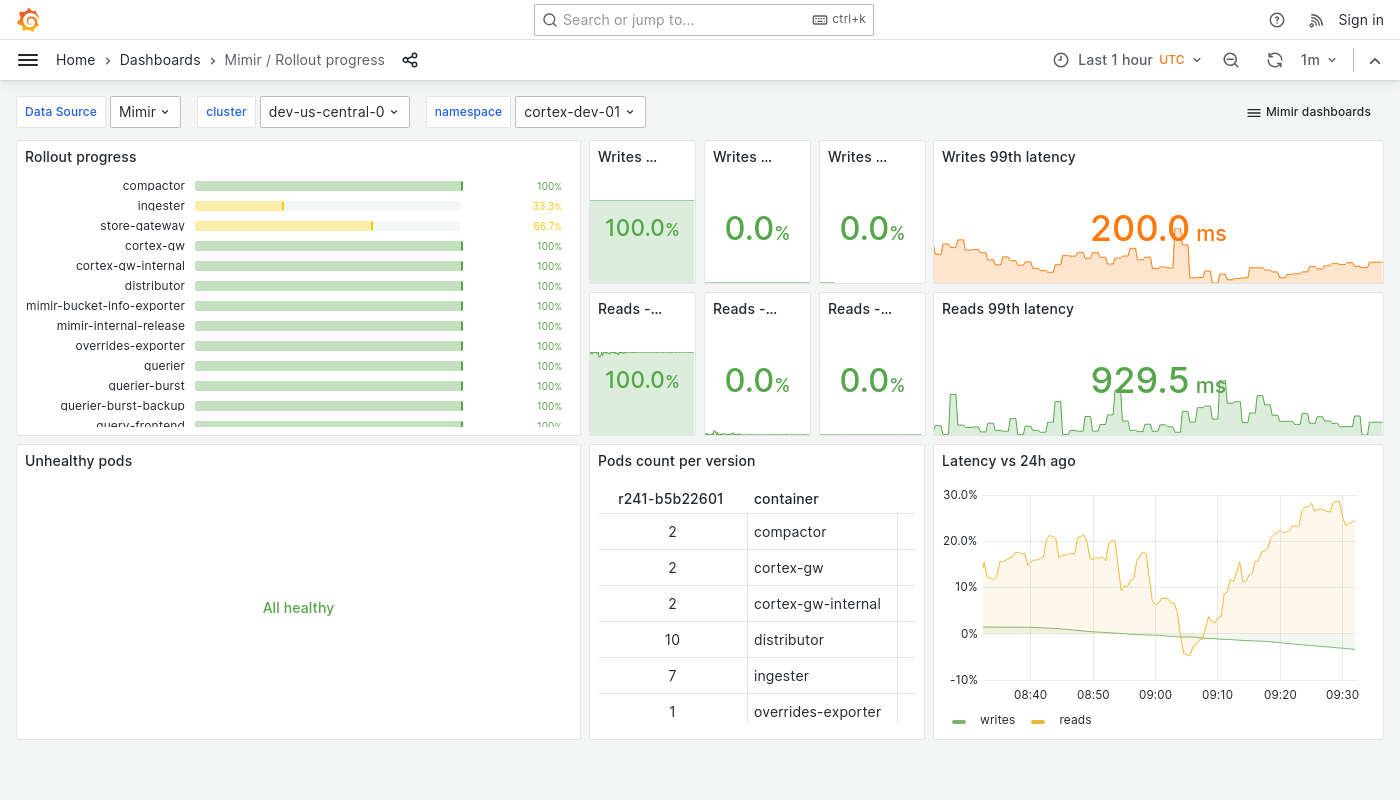This screenshot has width=1400, height=800.
Task: Open the Data Source Mimir dropdown
Action: coord(145,112)
